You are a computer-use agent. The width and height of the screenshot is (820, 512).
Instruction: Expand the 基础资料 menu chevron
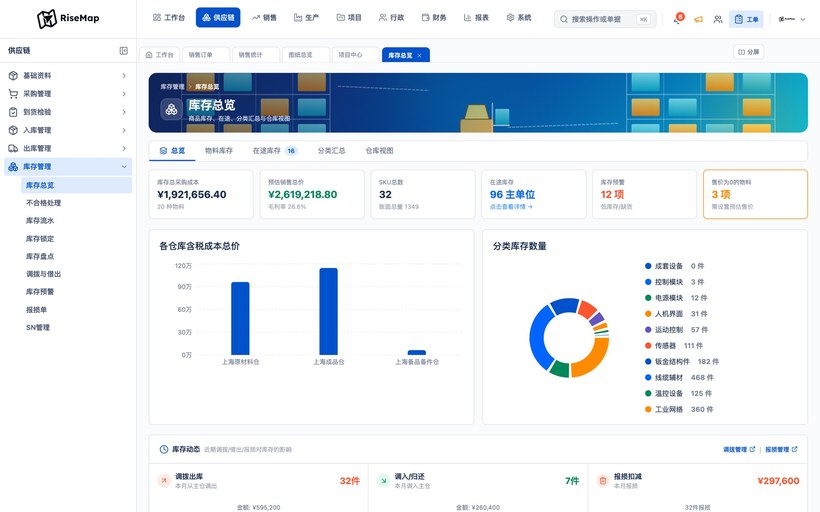pyautogui.click(x=124, y=76)
